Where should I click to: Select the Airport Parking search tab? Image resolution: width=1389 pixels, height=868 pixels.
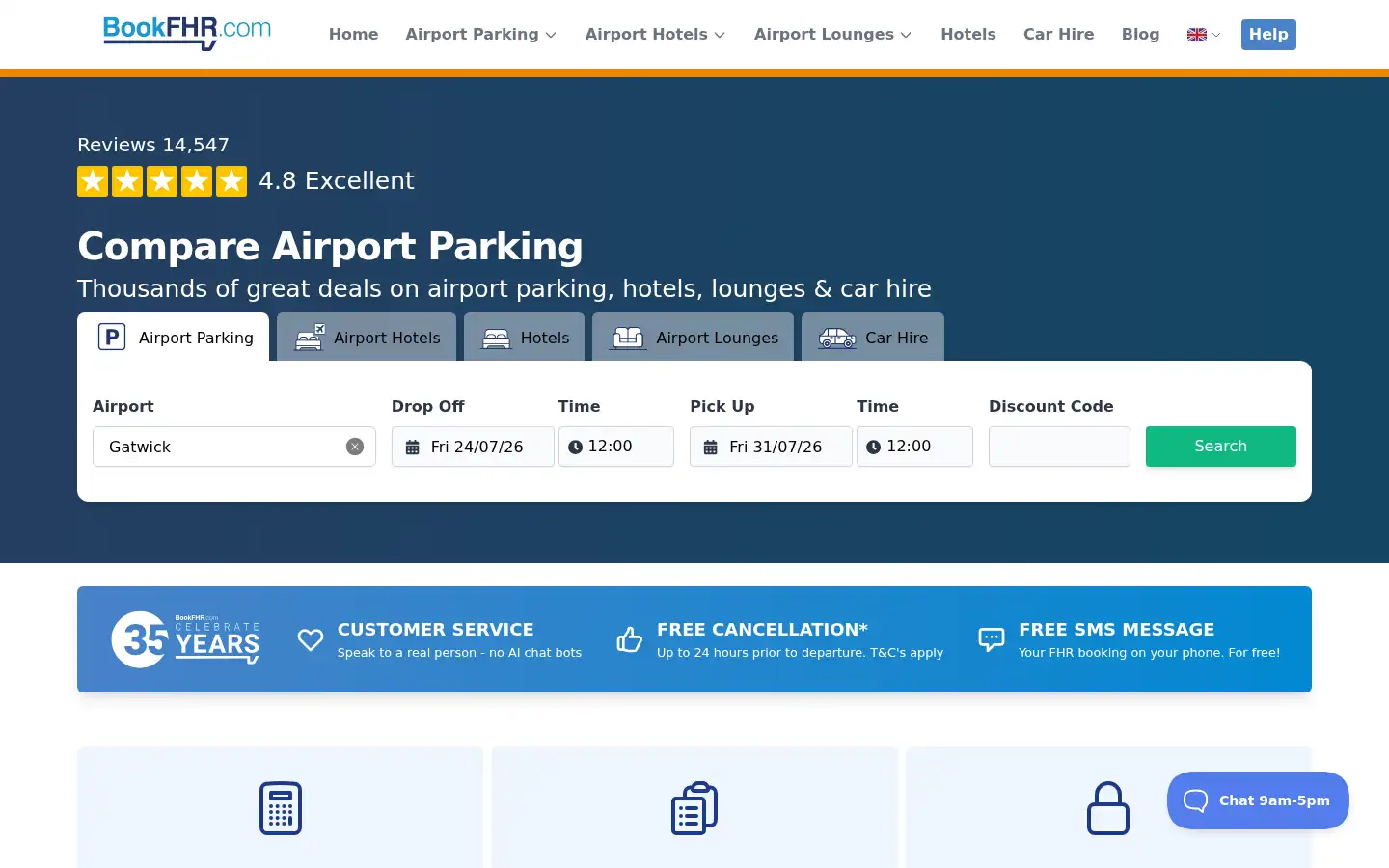[x=174, y=338]
